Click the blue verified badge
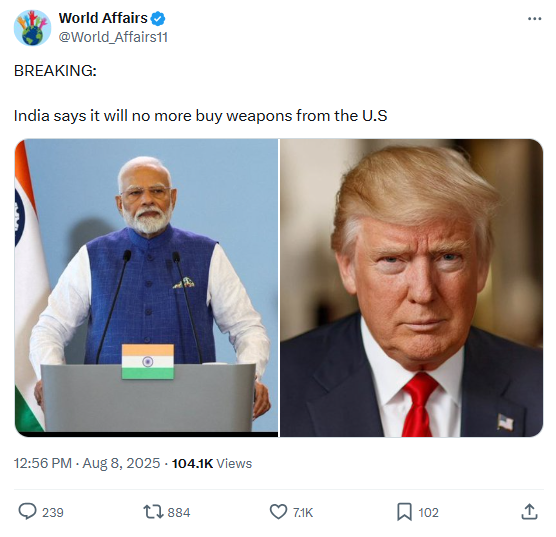This screenshot has height=537, width=556. [158, 18]
